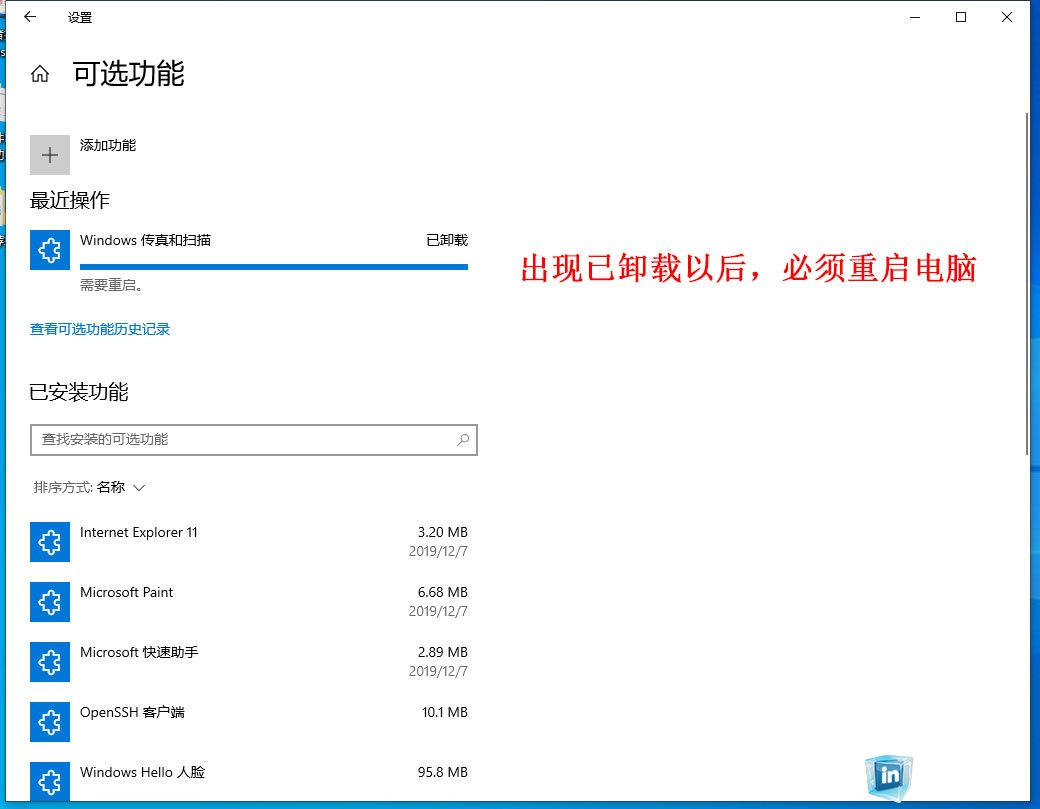
Task: Click the 6.68 MB size value
Action: click(442, 592)
